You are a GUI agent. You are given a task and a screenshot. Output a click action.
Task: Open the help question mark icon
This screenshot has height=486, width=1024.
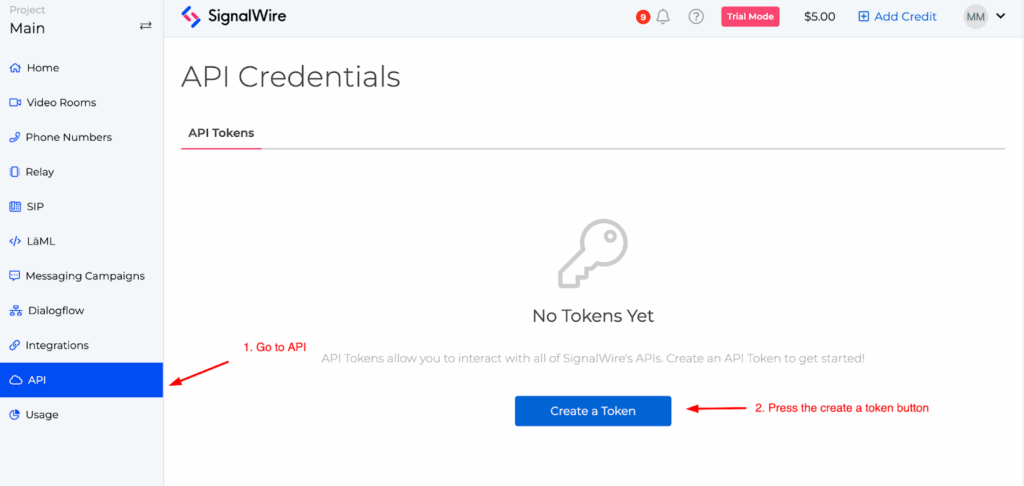pos(696,17)
